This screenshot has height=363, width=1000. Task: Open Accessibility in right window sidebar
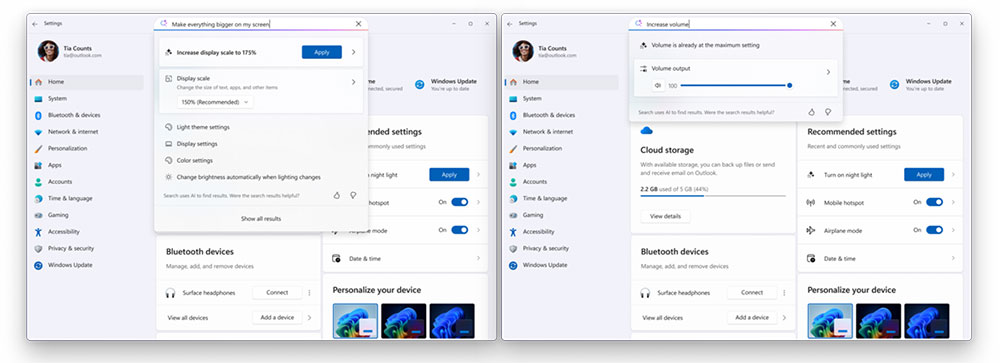(562, 232)
